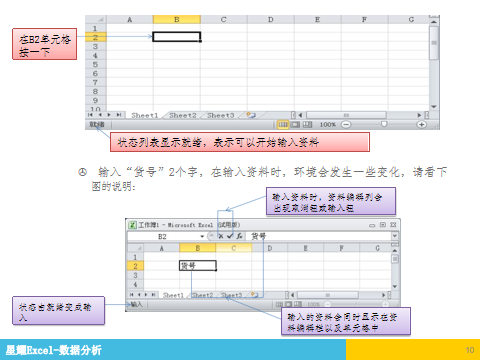Screen dimensions: 480x360
Task: Select column C header in the 工作簿1 window
Action: click(x=234, y=248)
